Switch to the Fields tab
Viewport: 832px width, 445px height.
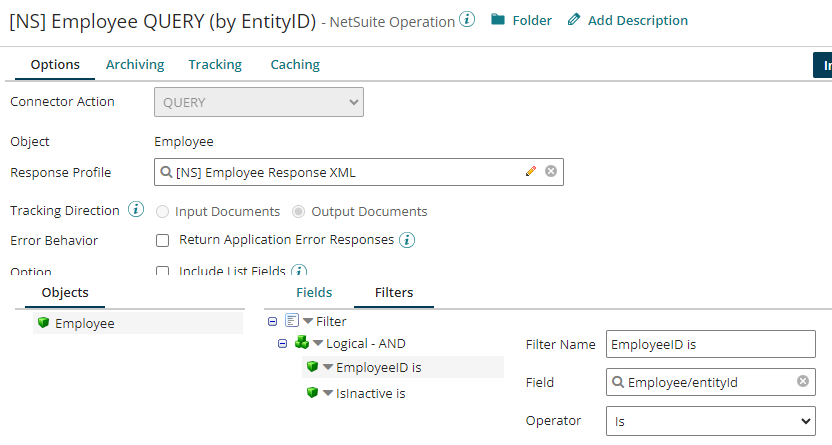(314, 292)
